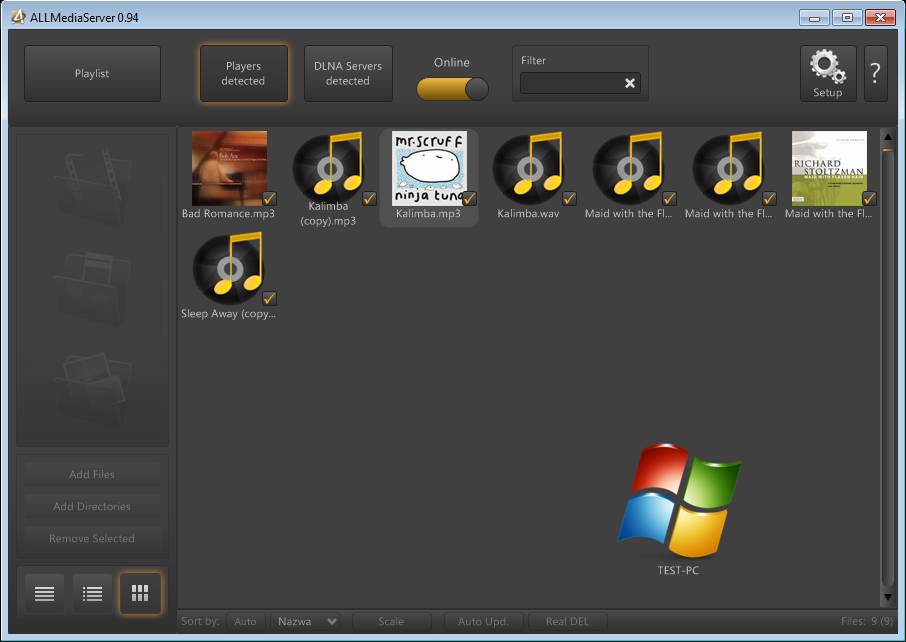Open the Nazwa sort-by dropdown

[307, 621]
